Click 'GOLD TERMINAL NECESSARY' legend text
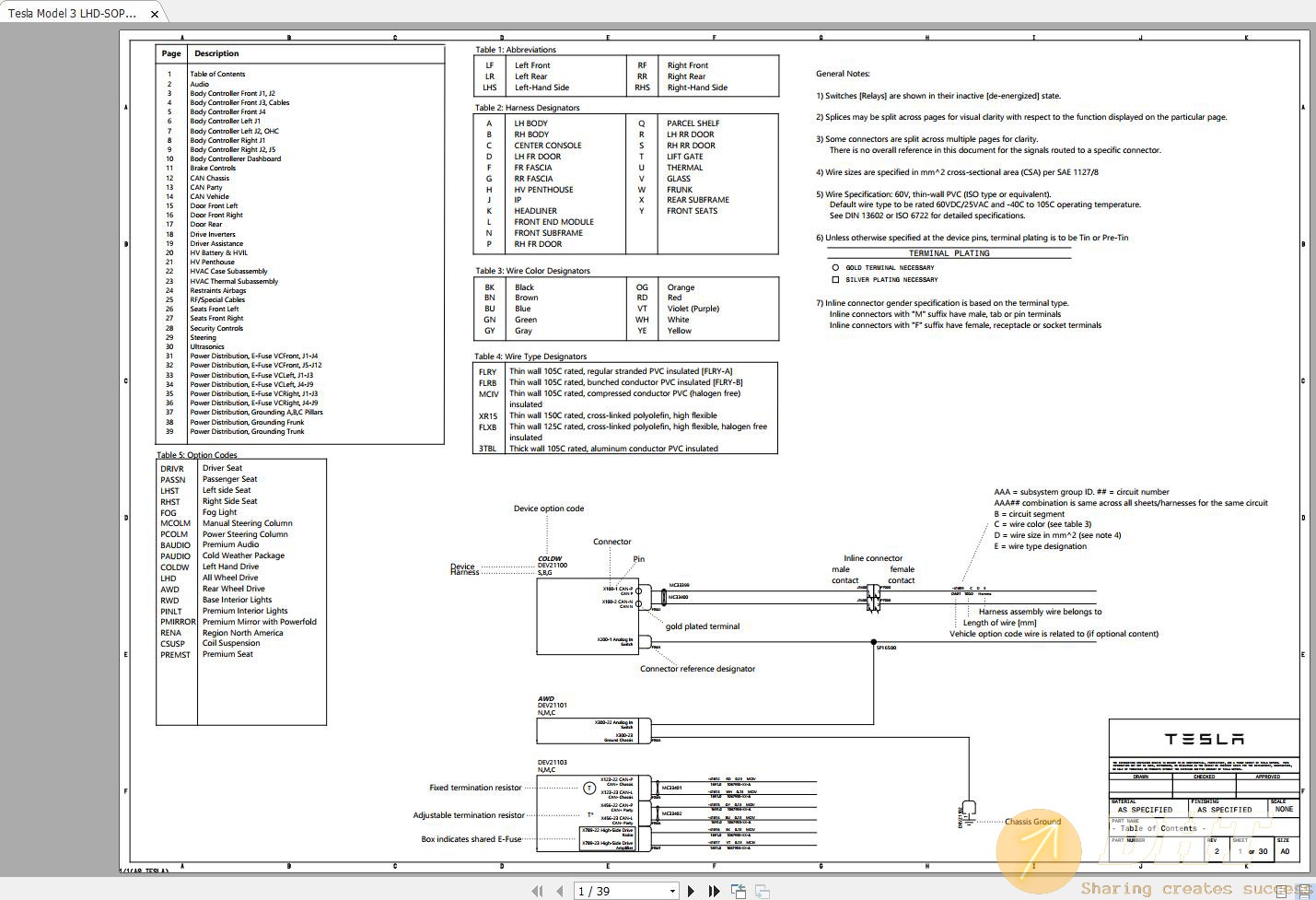 click(x=890, y=268)
